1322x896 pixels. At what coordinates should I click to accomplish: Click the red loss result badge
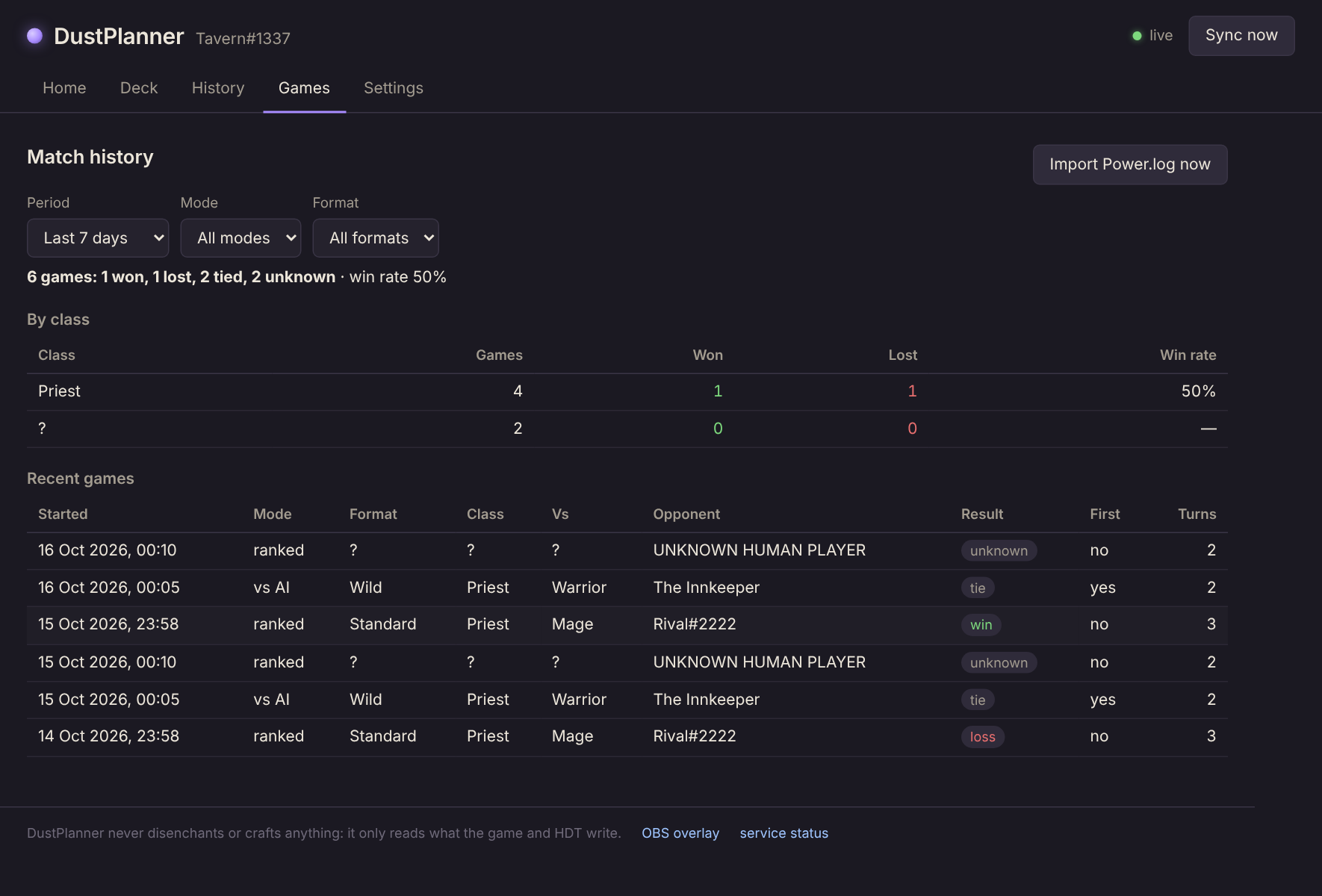[983, 737]
